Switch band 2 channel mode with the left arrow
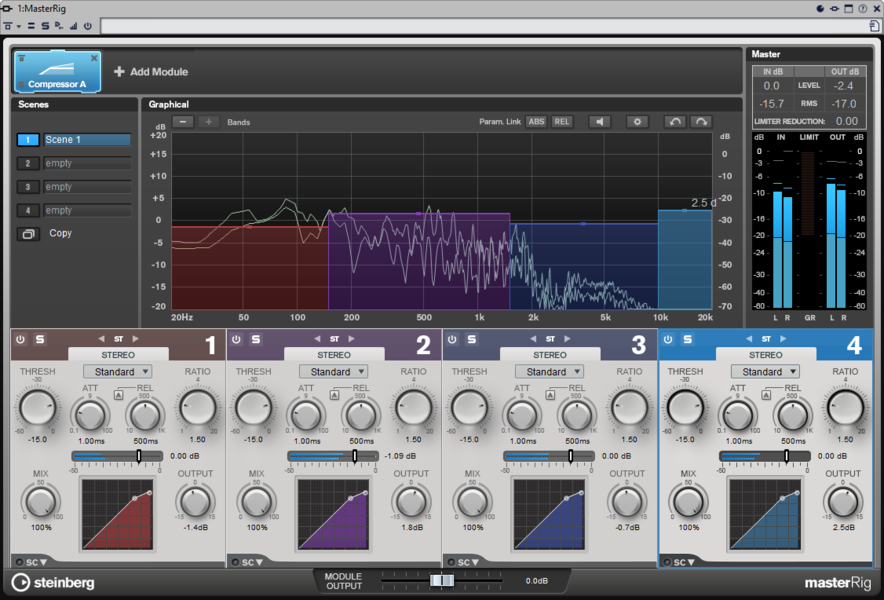 pos(317,339)
